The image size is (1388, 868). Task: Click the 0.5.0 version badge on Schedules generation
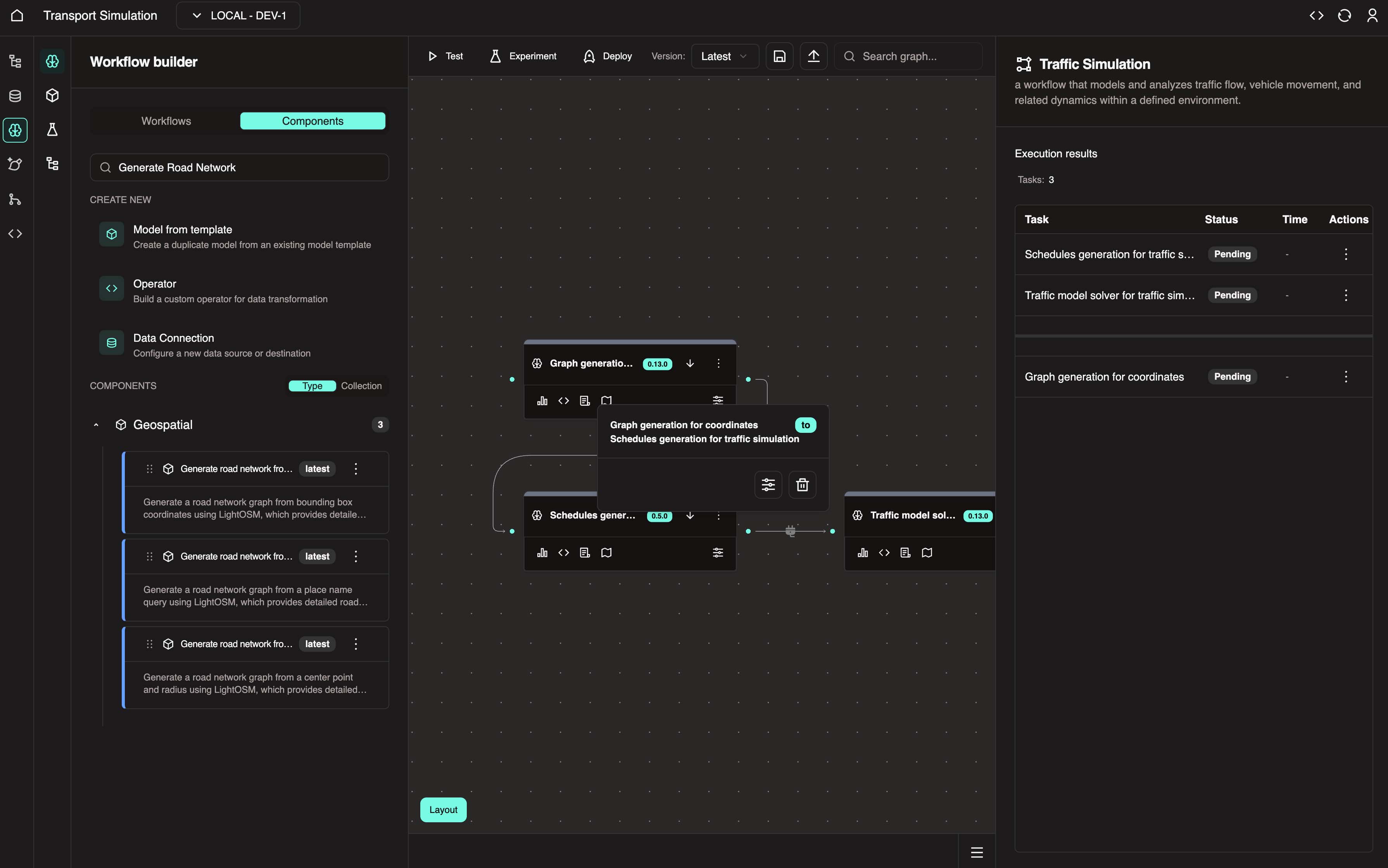pos(659,515)
